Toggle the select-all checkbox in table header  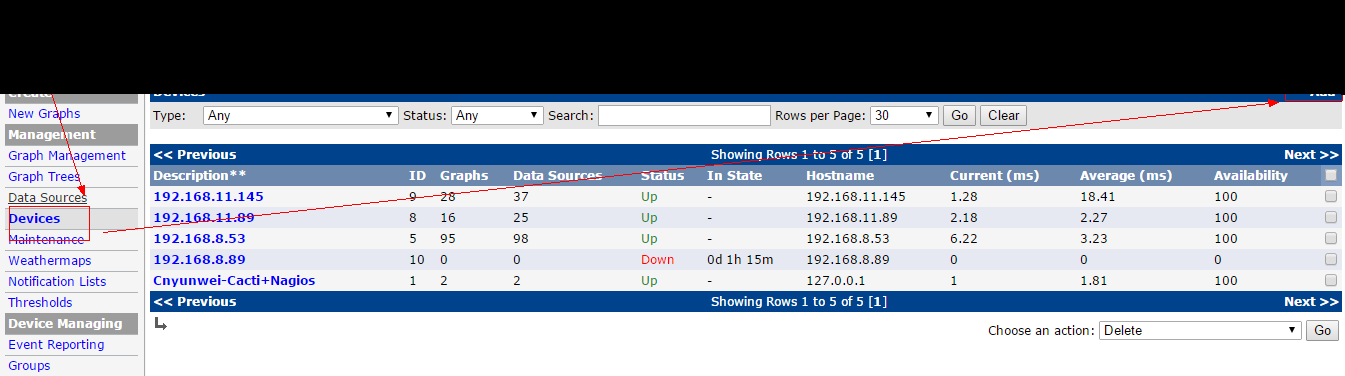click(1330, 175)
